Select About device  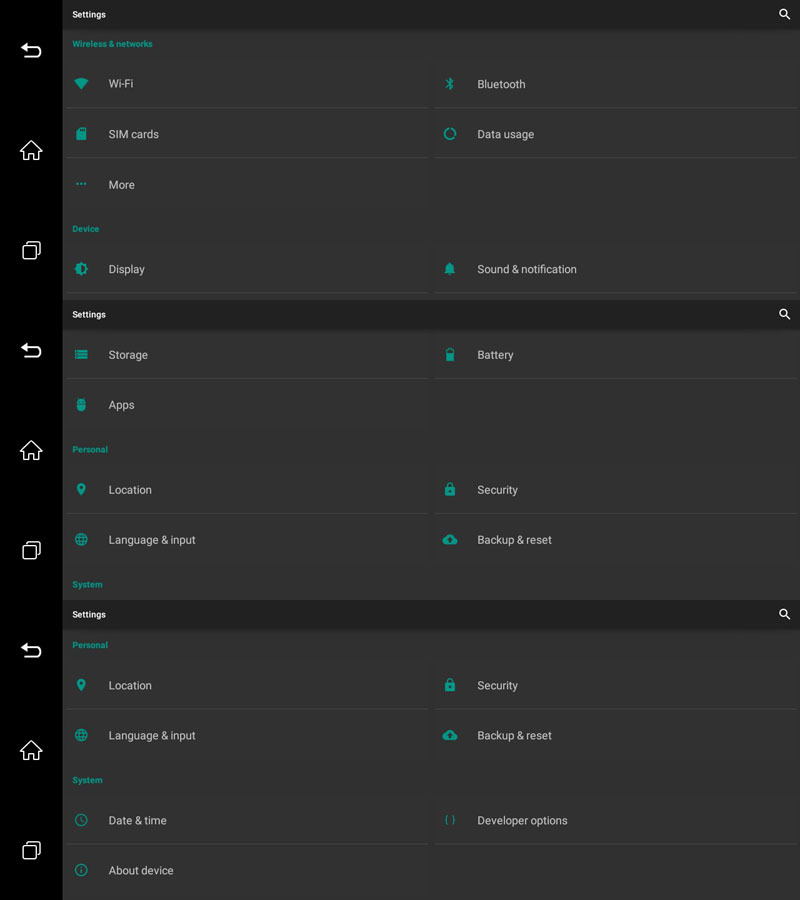click(x=141, y=871)
